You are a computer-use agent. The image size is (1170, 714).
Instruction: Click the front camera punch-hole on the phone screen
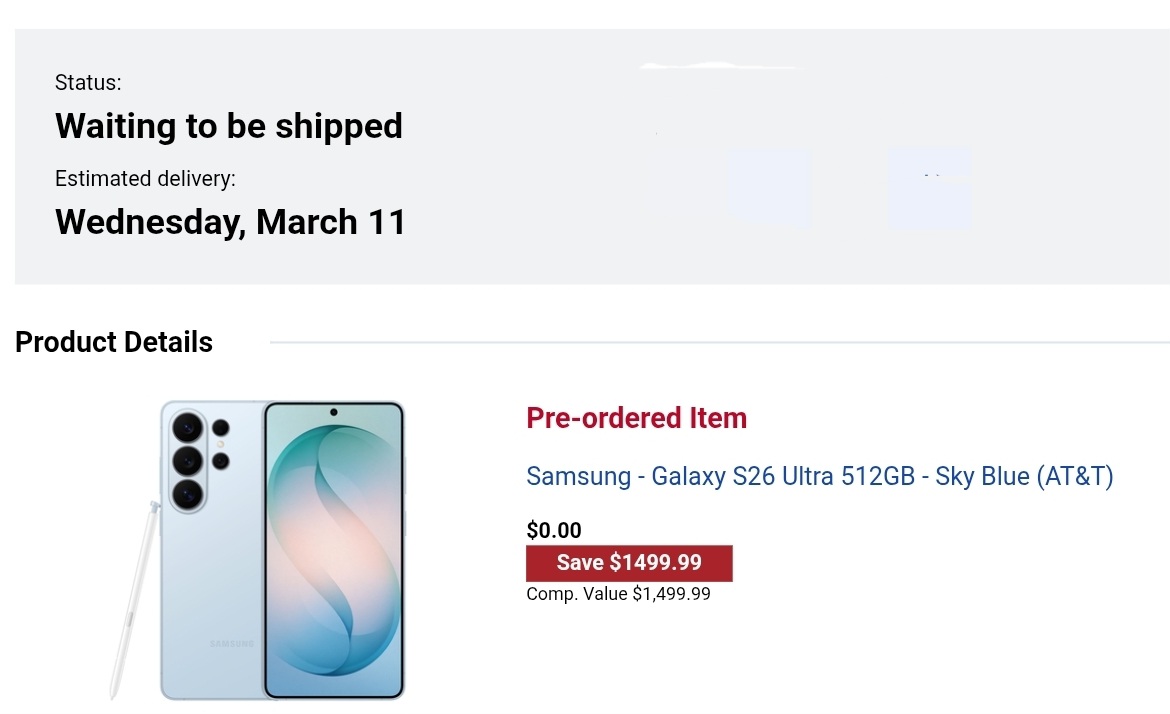tap(333, 412)
